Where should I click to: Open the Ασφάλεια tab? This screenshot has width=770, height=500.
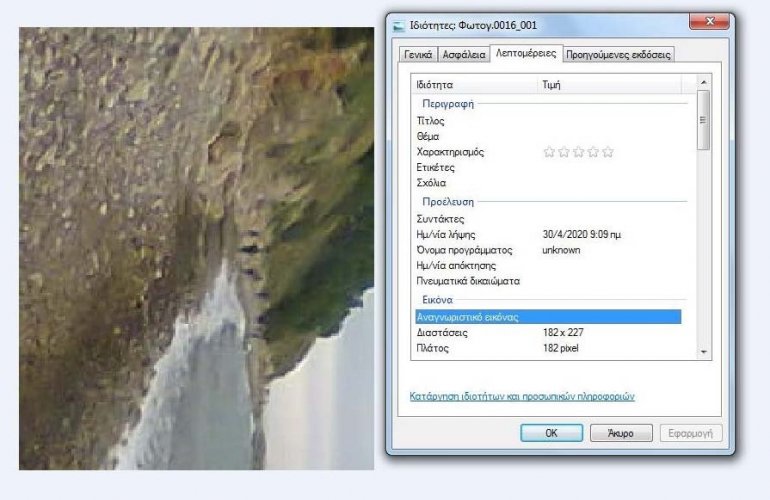[464, 55]
